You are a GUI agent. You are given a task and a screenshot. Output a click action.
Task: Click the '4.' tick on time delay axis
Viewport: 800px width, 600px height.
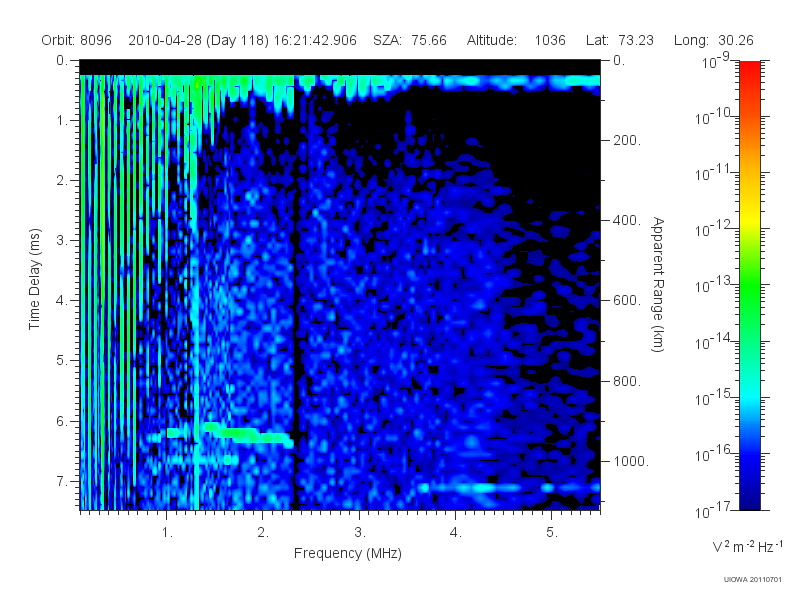click(x=61, y=301)
